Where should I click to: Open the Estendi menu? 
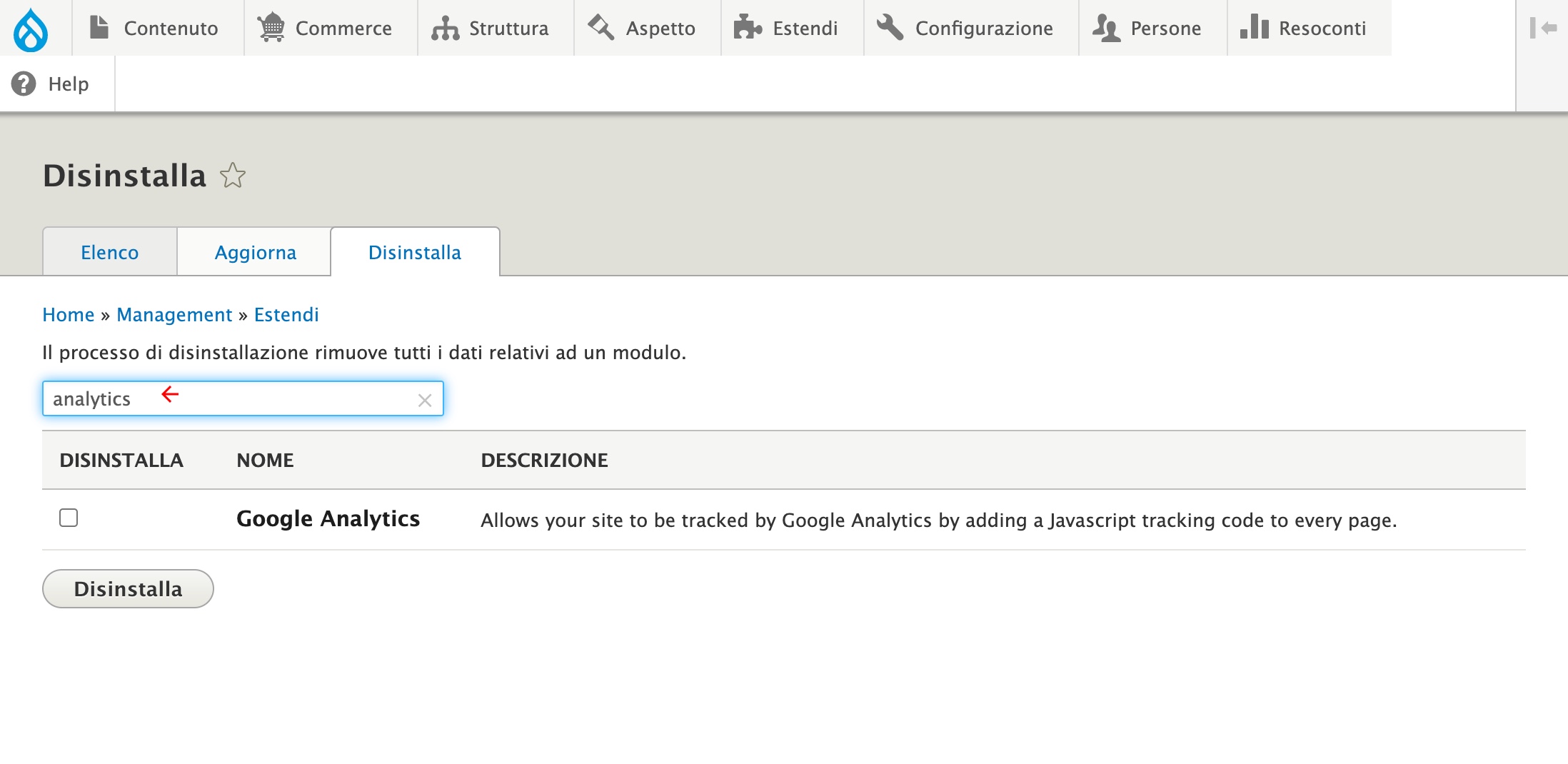(793, 28)
